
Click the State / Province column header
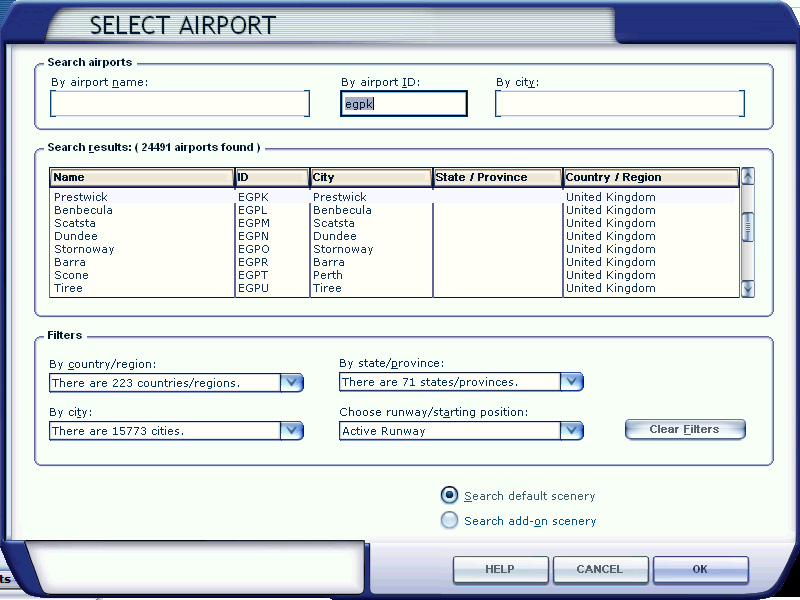click(497, 178)
